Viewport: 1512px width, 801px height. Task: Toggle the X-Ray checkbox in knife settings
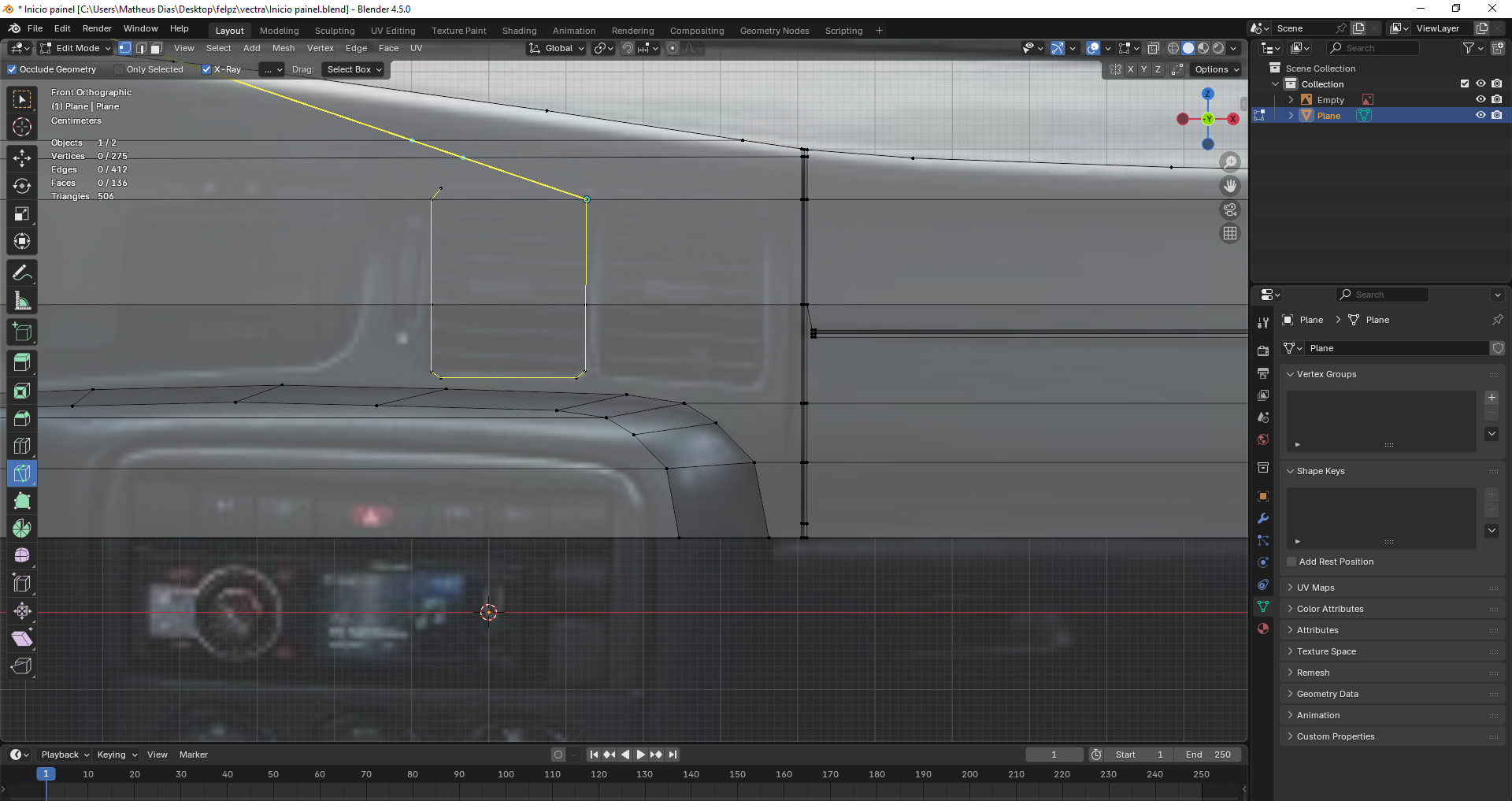coord(206,69)
